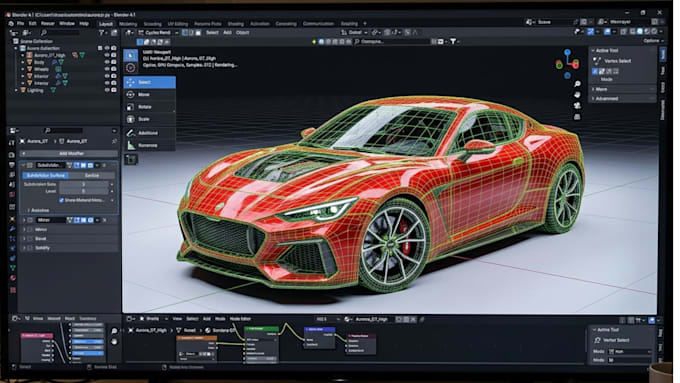The height and width of the screenshot is (383, 680).
Task: Click the Subdivision Surface type button
Action: [46, 175]
